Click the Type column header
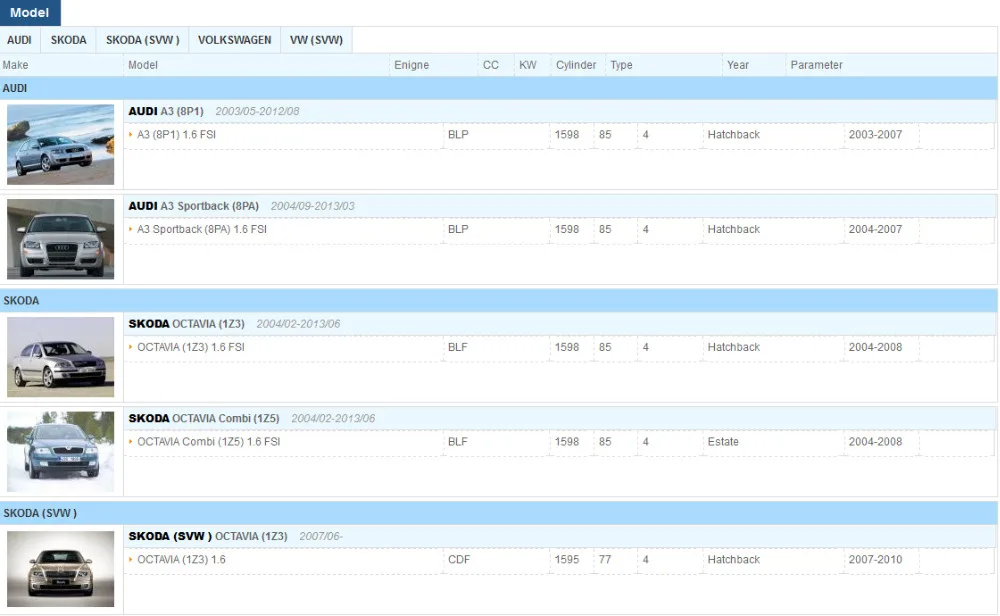1000x616 pixels. [x=621, y=65]
